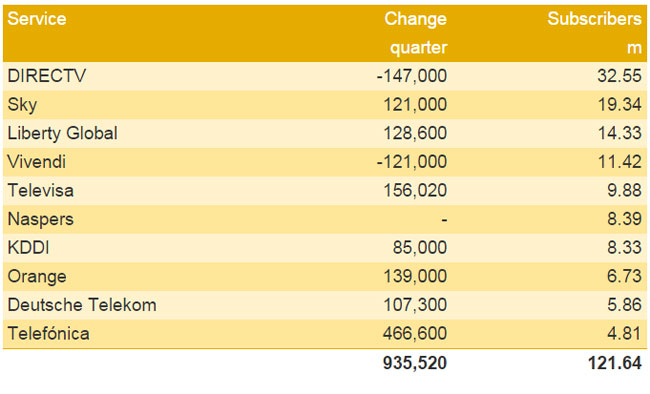Select the Televisa row label

(x=41, y=190)
